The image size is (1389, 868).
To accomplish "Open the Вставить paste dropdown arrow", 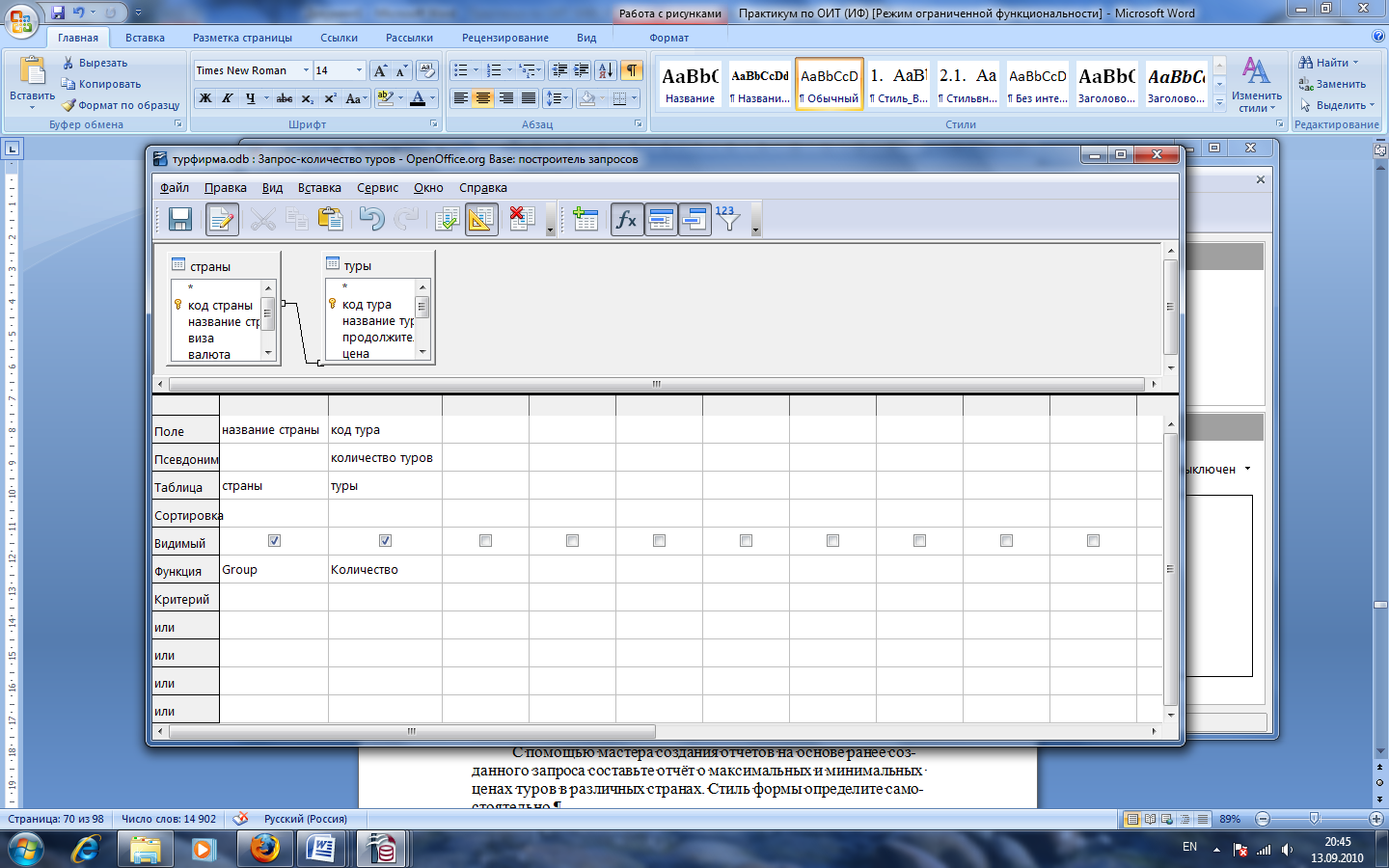I will click(x=33, y=107).
